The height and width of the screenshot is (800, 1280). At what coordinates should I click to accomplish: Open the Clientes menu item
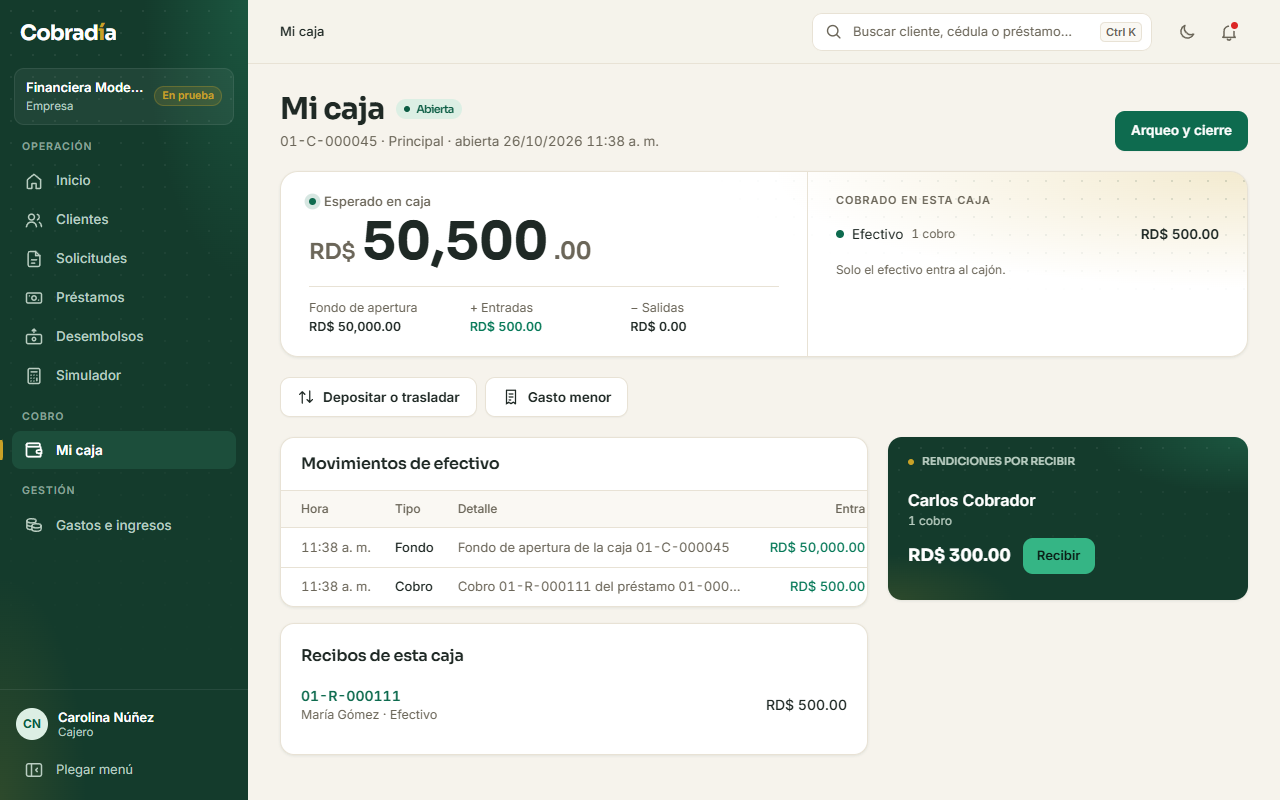point(124,219)
